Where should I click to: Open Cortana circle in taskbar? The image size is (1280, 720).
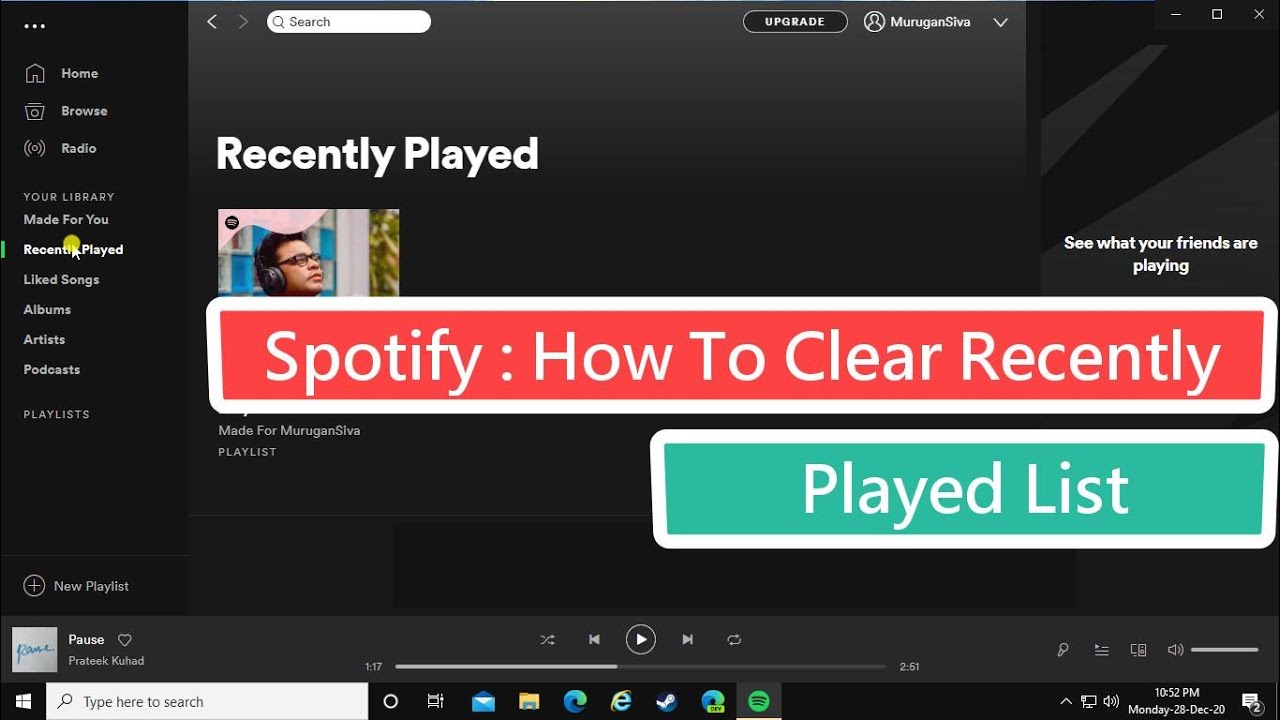[391, 702]
